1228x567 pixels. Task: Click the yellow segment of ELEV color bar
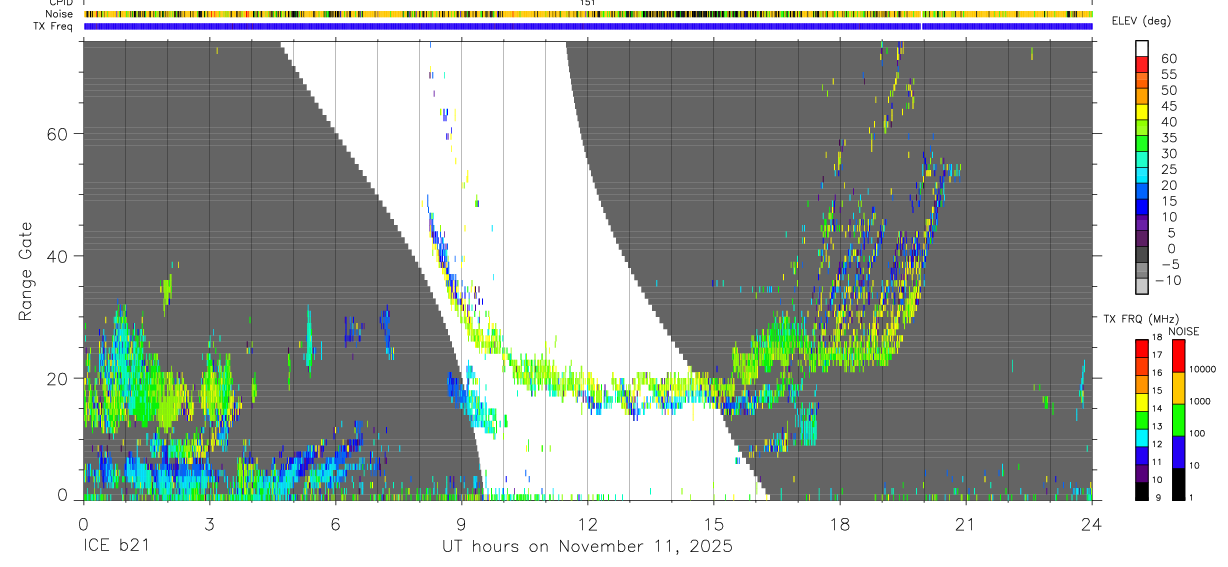(x=1142, y=112)
